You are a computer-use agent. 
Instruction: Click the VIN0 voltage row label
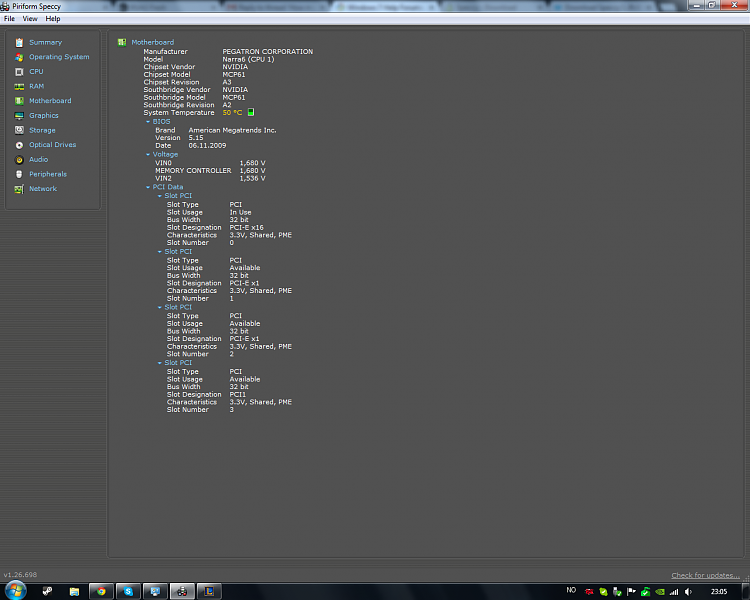tap(163, 163)
